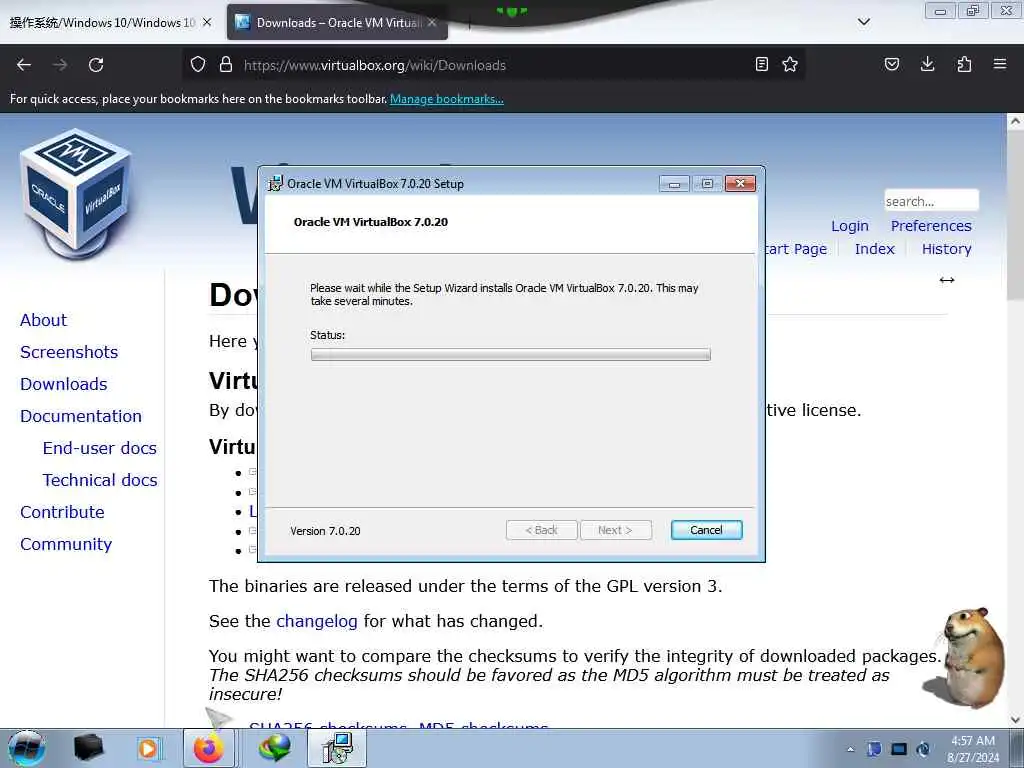The image size is (1024, 768).
Task: Open the globe download manager taskbar icon
Action: tap(274, 748)
